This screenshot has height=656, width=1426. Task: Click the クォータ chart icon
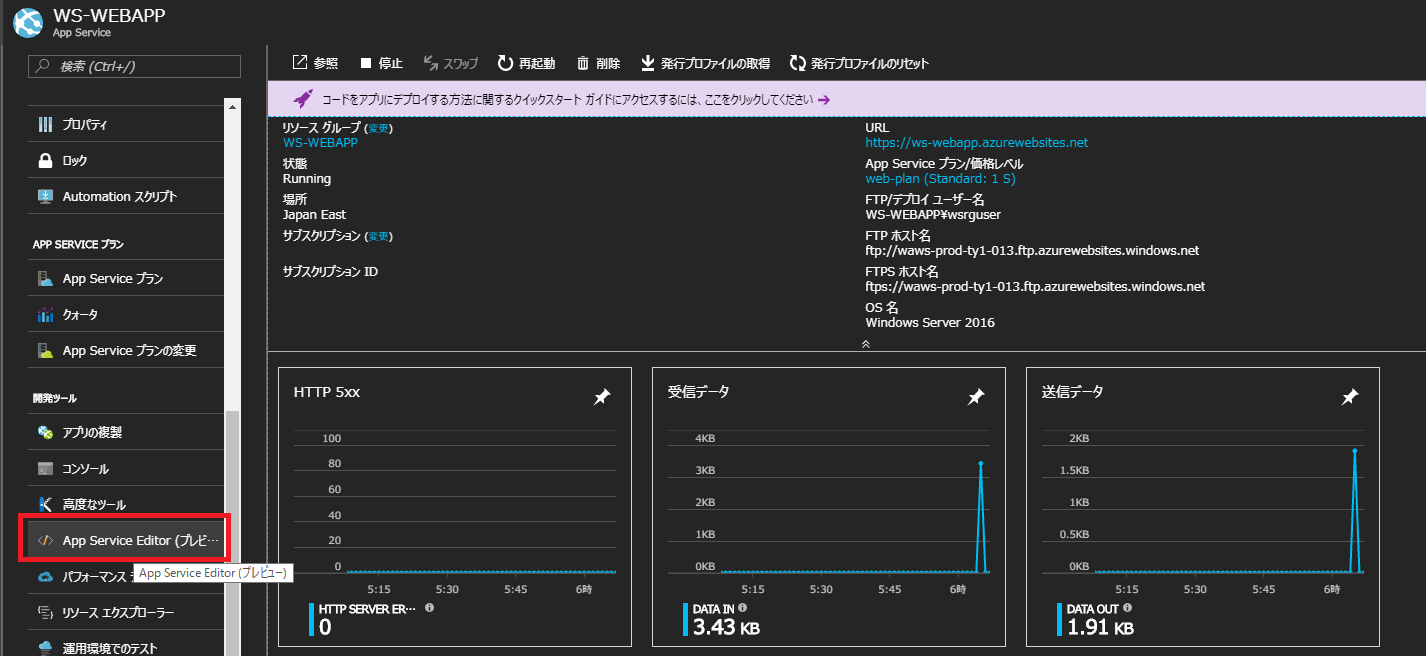click(45, 315)
